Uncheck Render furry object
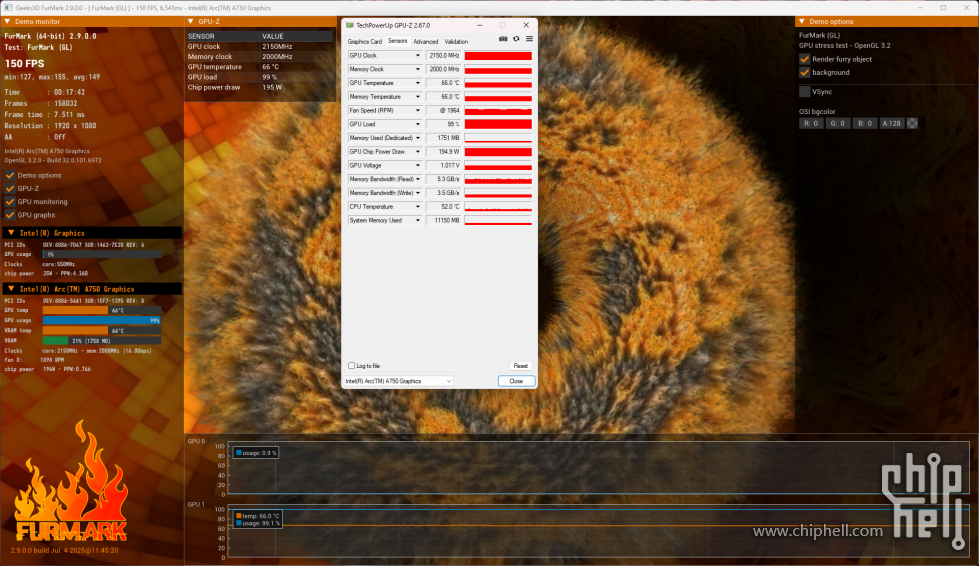The height and width of the screenshot is (566, 979). coord(805,59)
